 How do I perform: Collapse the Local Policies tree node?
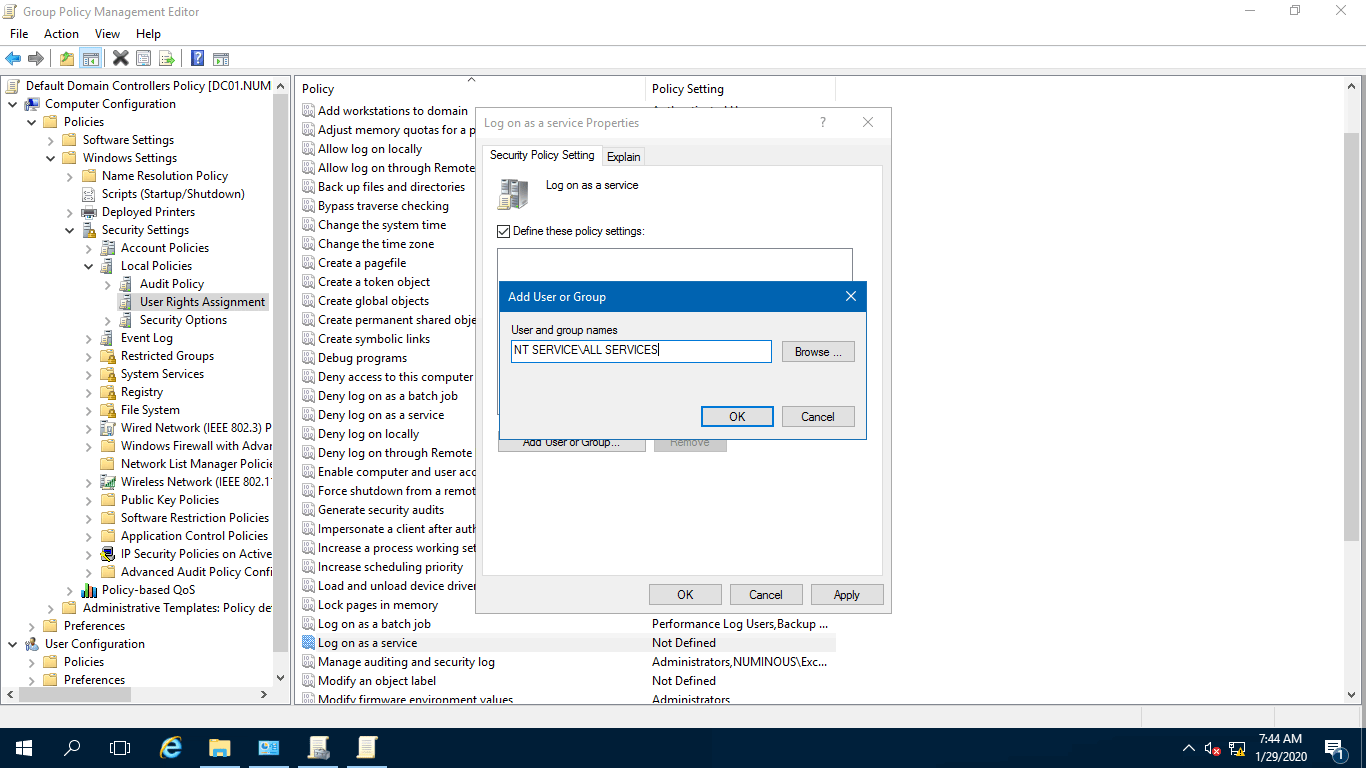point(89,266)
